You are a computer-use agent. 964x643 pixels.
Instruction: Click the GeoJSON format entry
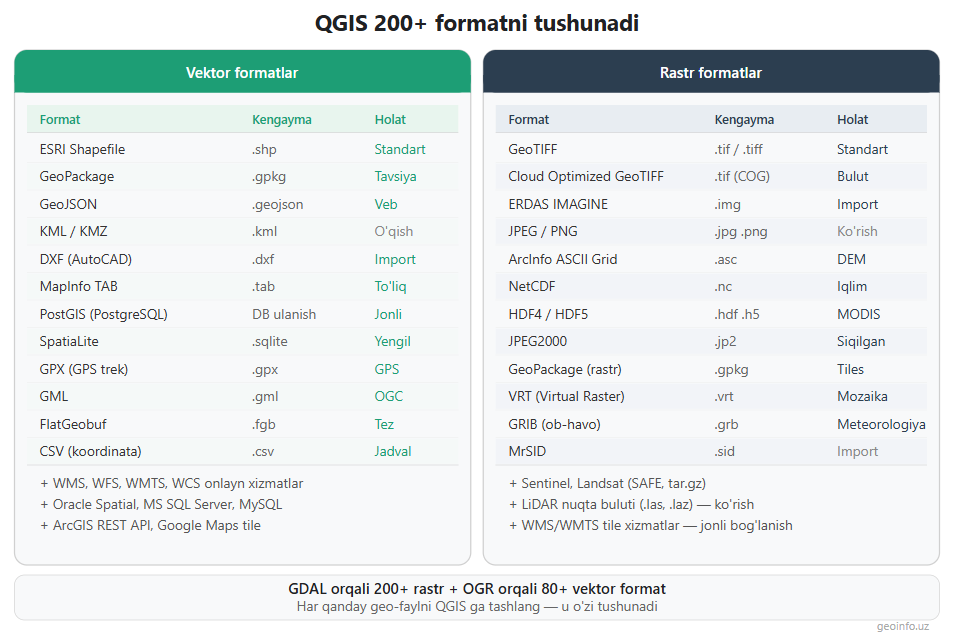[x=69, y=204]
